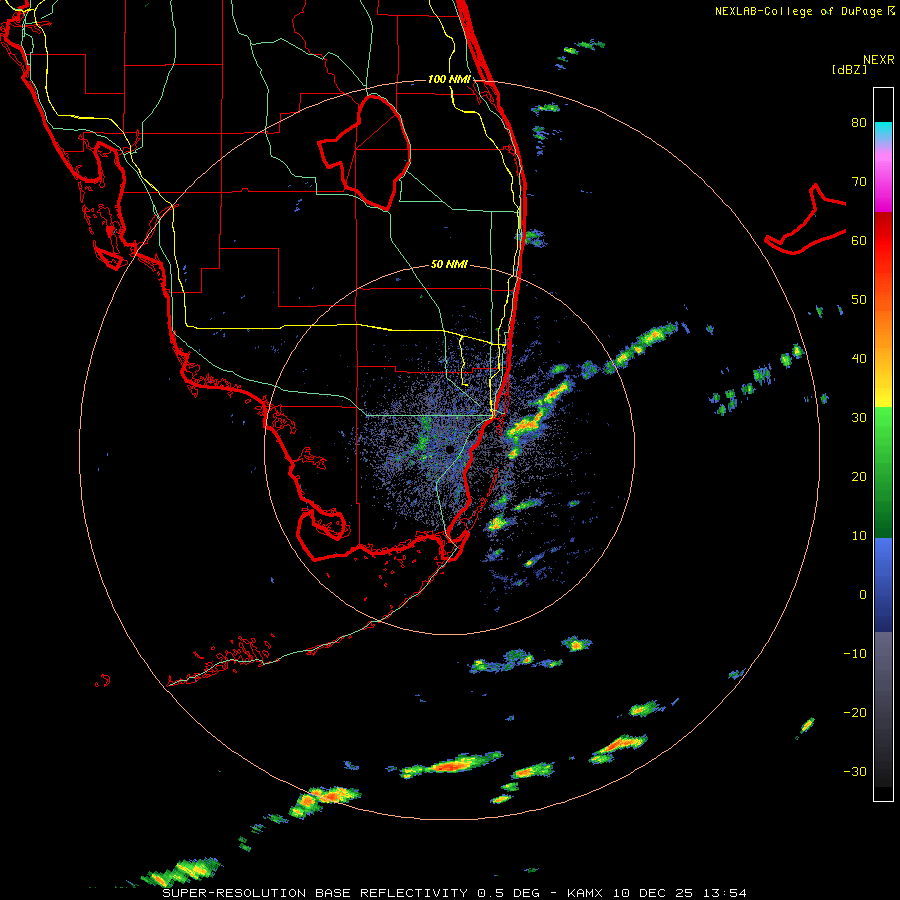
Task: Click the 100 NMI range ring label
Action: tap(449, 79)
